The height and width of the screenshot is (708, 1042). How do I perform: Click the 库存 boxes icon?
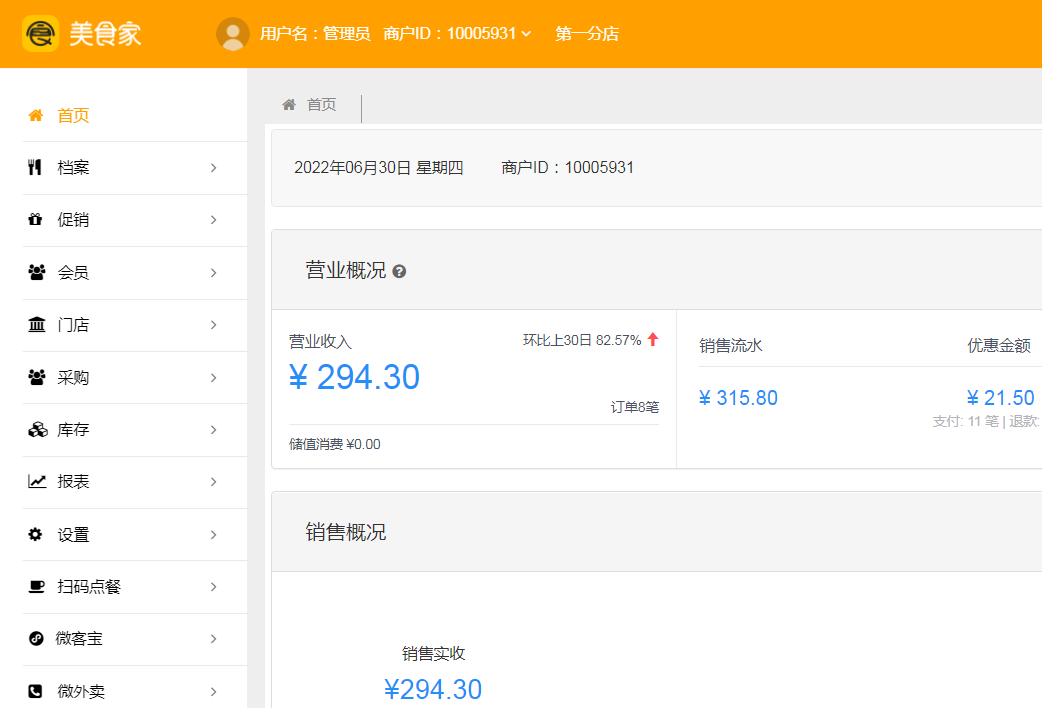(37, 430)
